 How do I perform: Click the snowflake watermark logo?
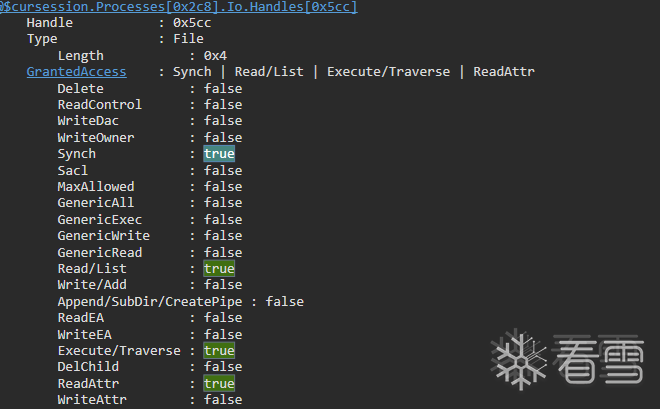[x=519, y=362]
